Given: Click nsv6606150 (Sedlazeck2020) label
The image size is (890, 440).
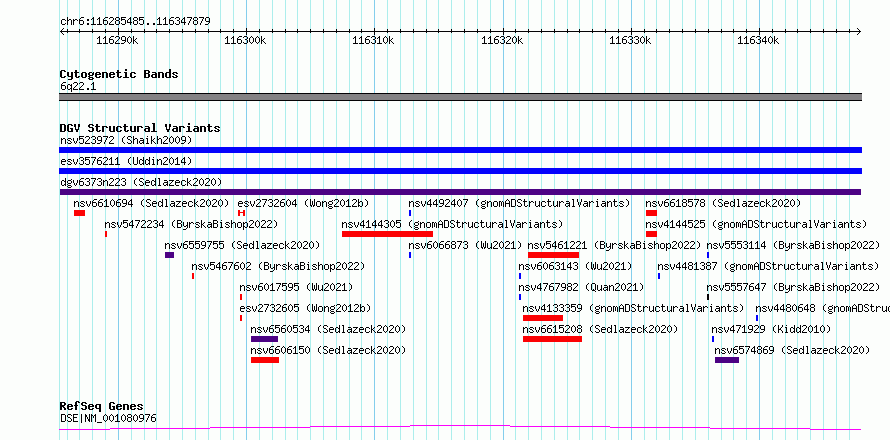Looking at the screenshot, I should click(329, 350).
